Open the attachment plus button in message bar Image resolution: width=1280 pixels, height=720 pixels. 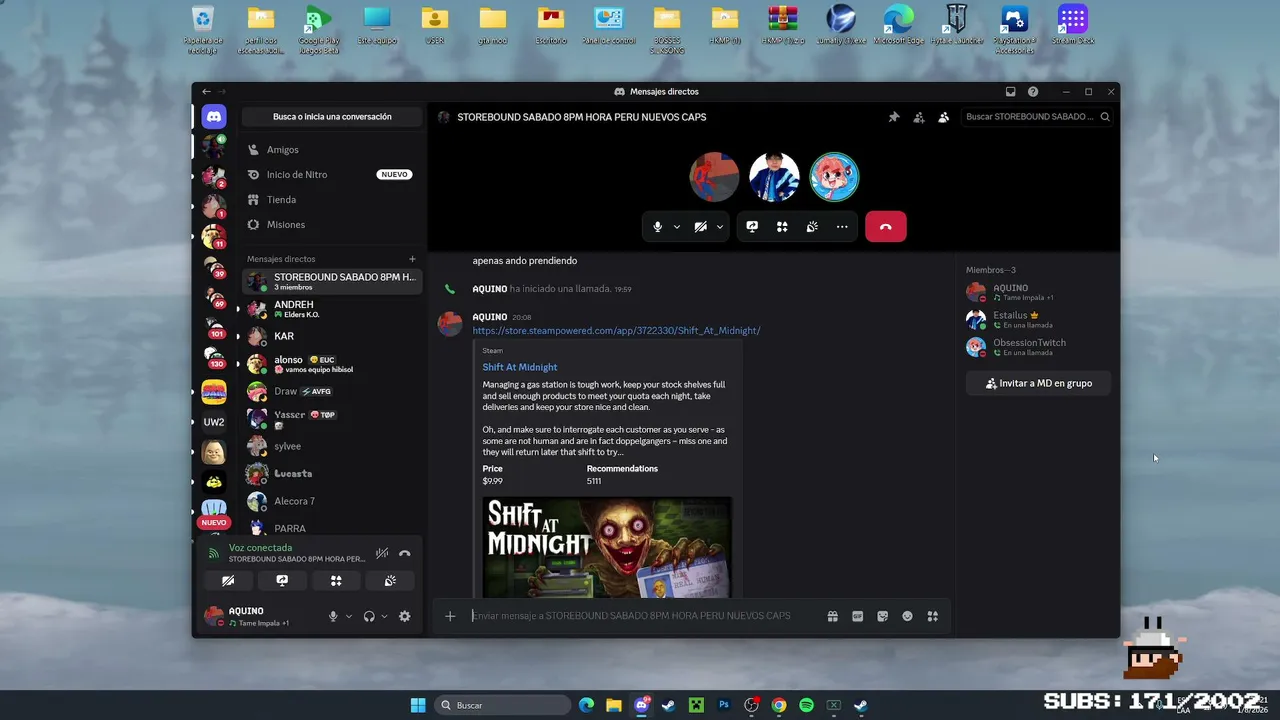click(450, 616)
